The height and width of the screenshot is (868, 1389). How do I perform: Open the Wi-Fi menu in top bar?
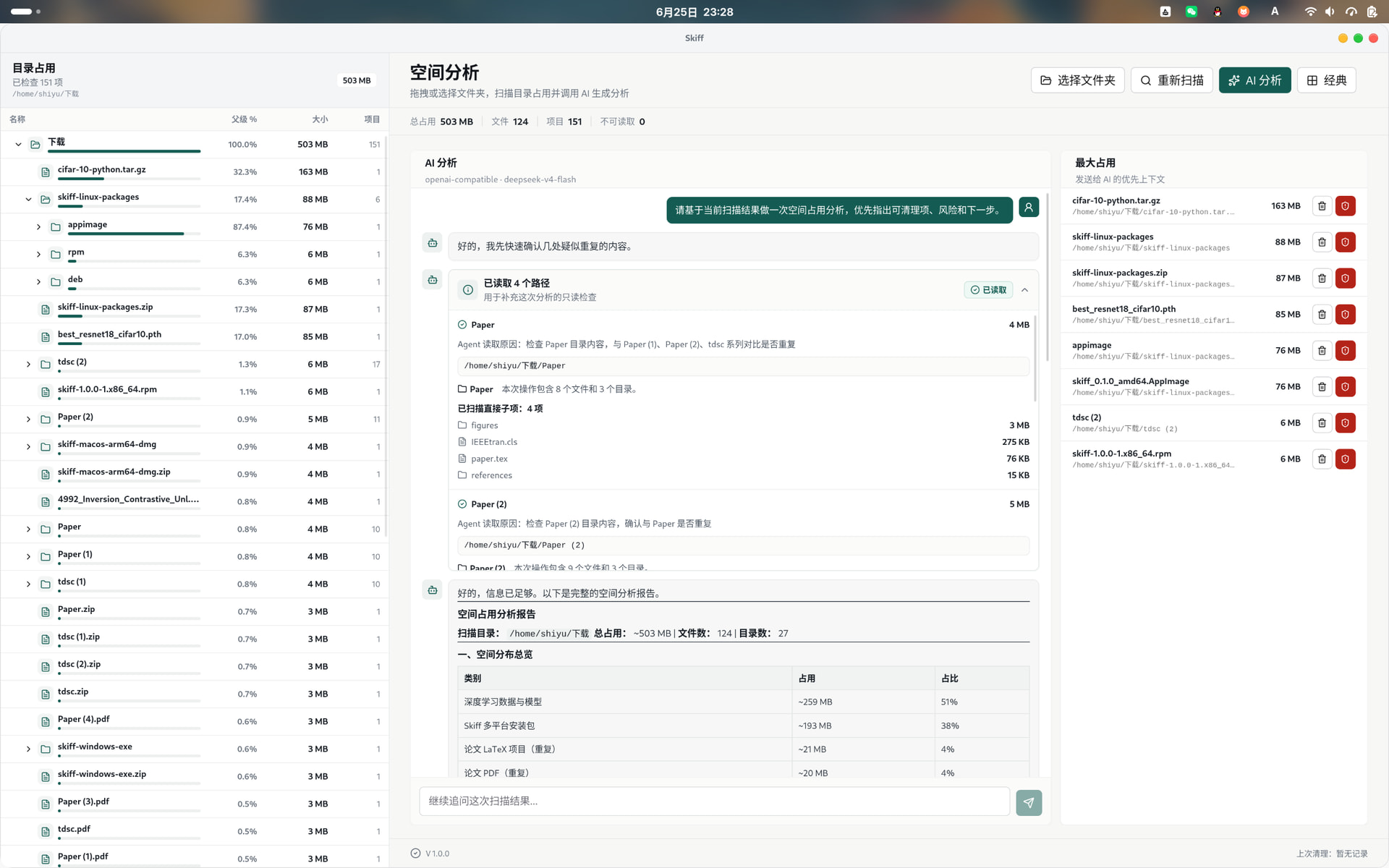click(1310, 12)
